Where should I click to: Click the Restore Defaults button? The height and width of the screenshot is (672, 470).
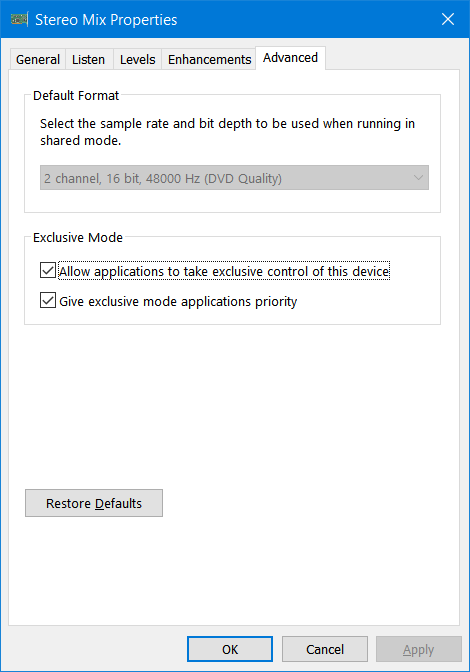pos(94,503)
